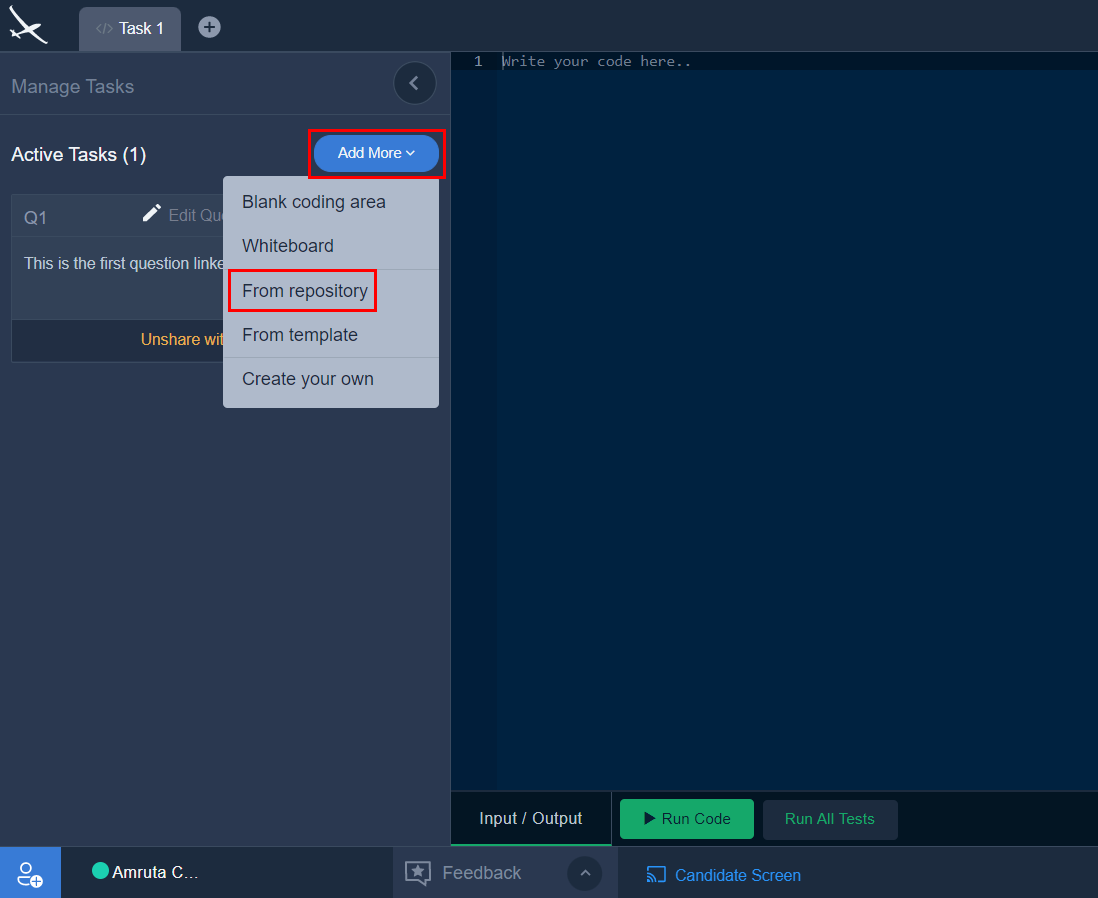Click the Feedback star icon
1098x898 pixels.
pos(417,872)
